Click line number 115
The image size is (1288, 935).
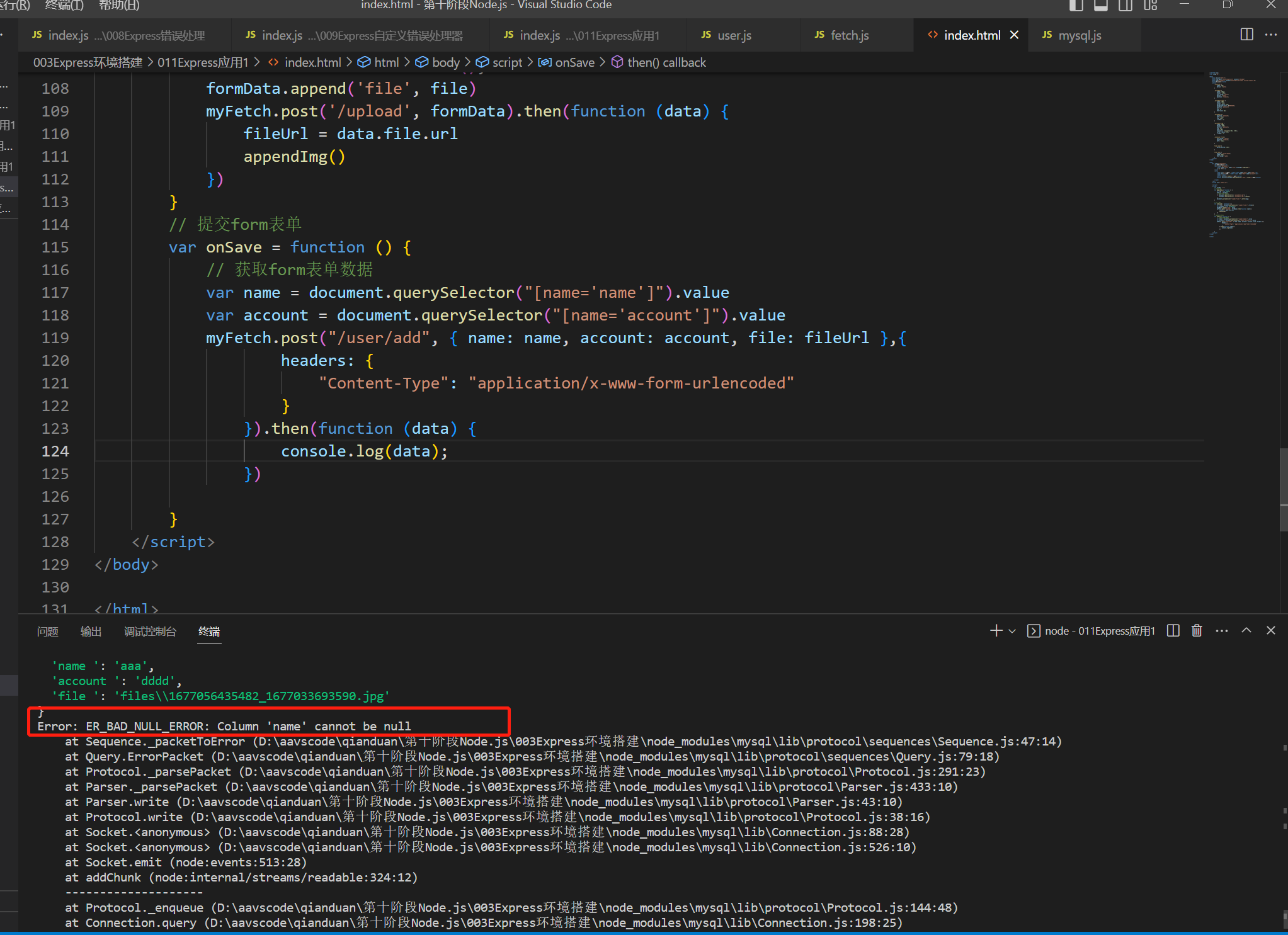pos(55,247)
